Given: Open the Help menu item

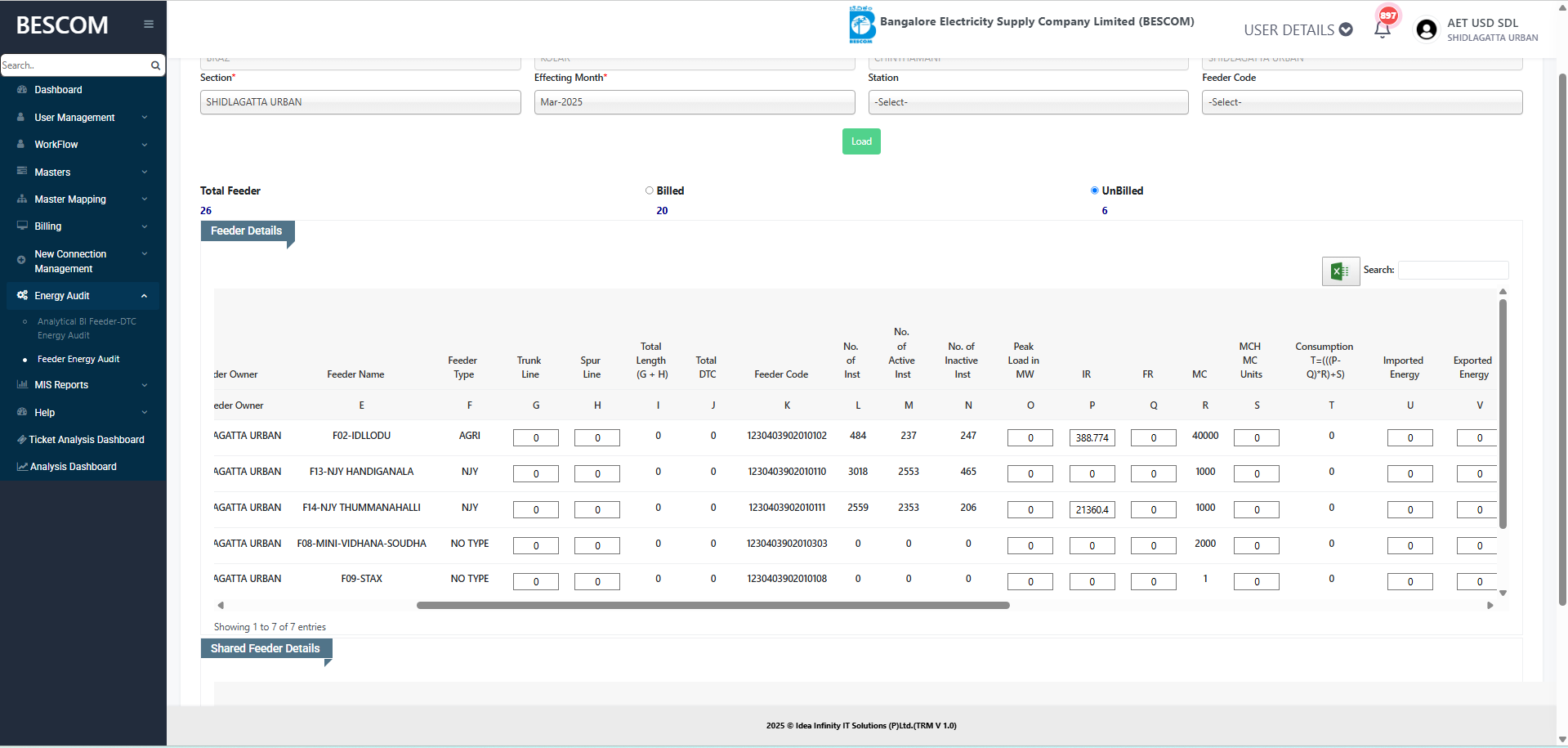Looking at the screenshot, I should [x=44, y=413].
